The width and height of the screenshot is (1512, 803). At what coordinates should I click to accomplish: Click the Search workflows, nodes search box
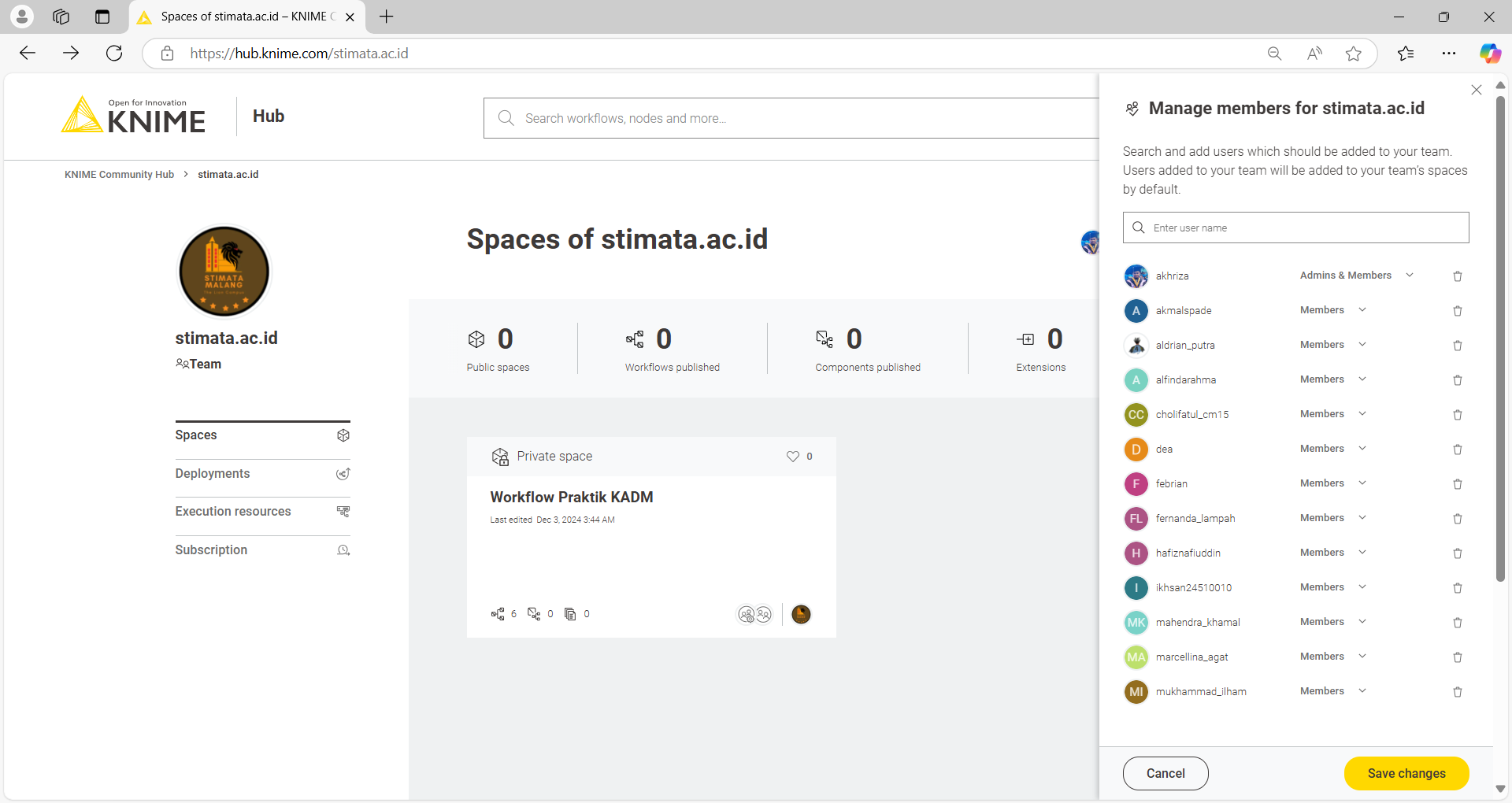pos(791,118)
